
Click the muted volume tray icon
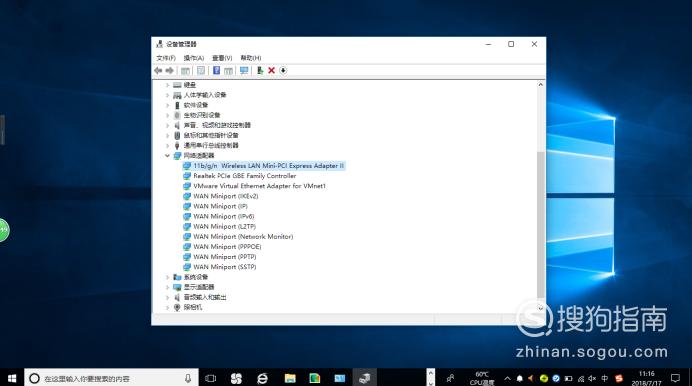pyautogui.click(x=592, y=379)
